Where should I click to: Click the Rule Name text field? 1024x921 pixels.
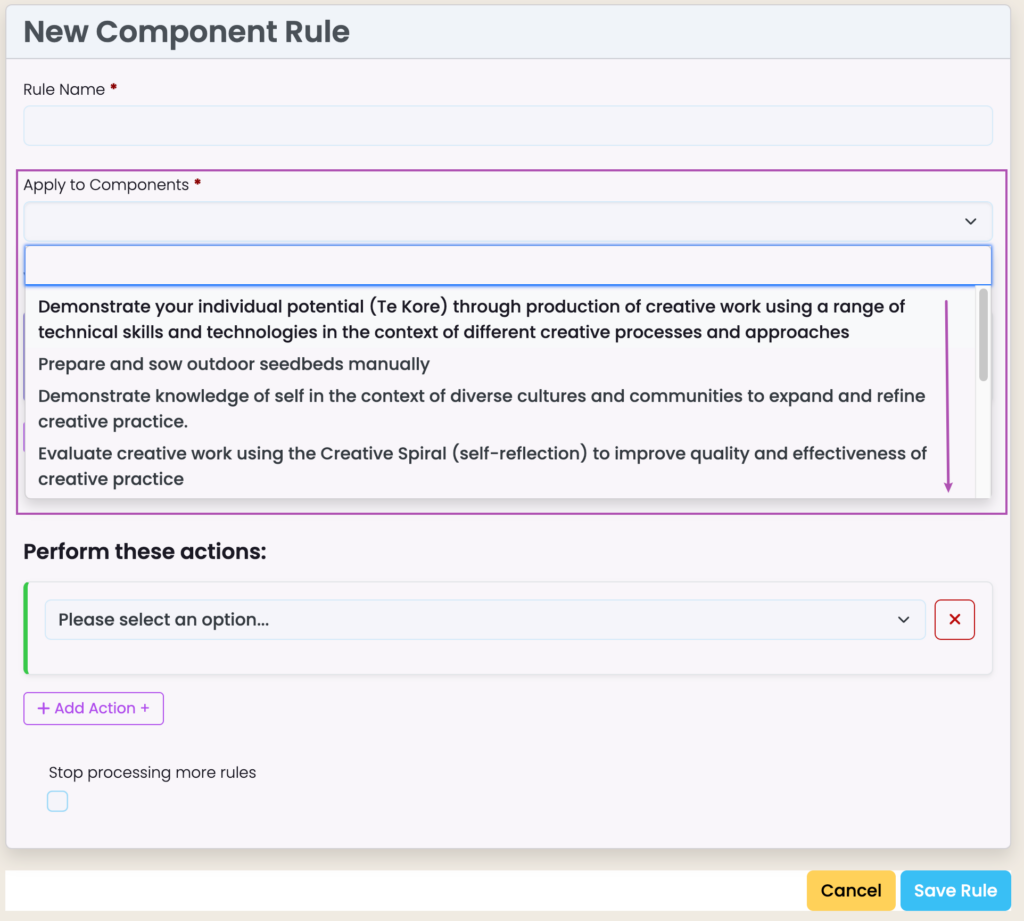point(507,126)
